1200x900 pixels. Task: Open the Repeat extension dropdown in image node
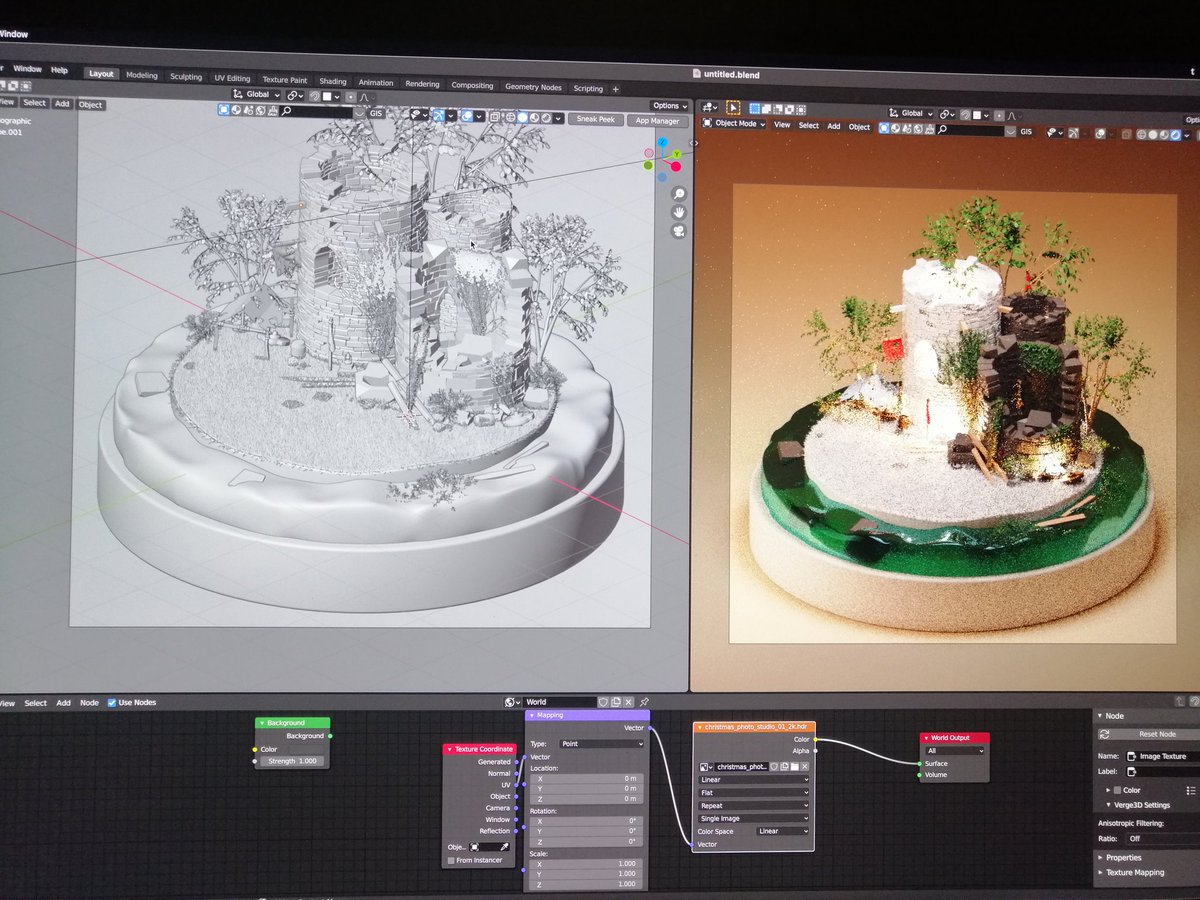(x=753, y=805)
